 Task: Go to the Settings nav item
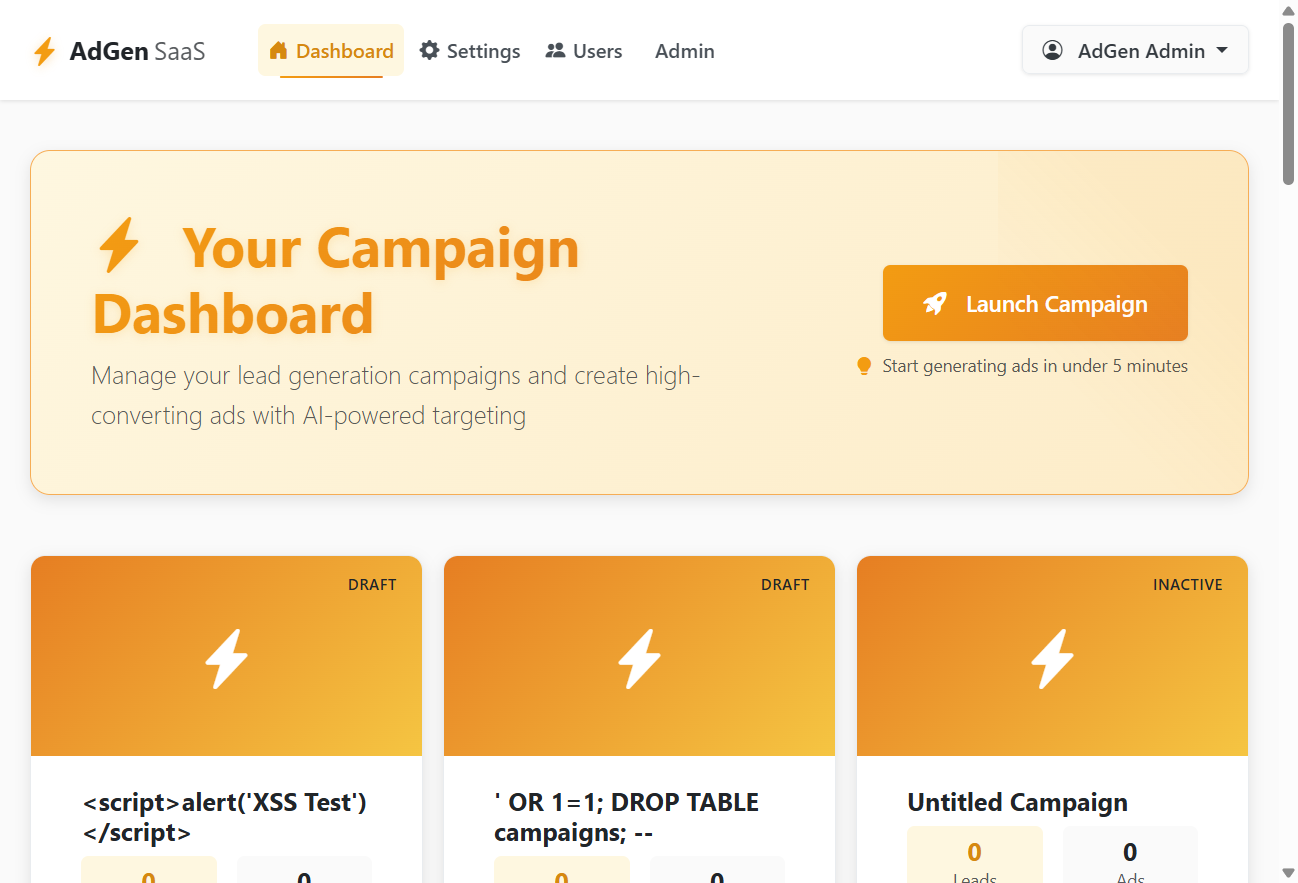(470, 50)
